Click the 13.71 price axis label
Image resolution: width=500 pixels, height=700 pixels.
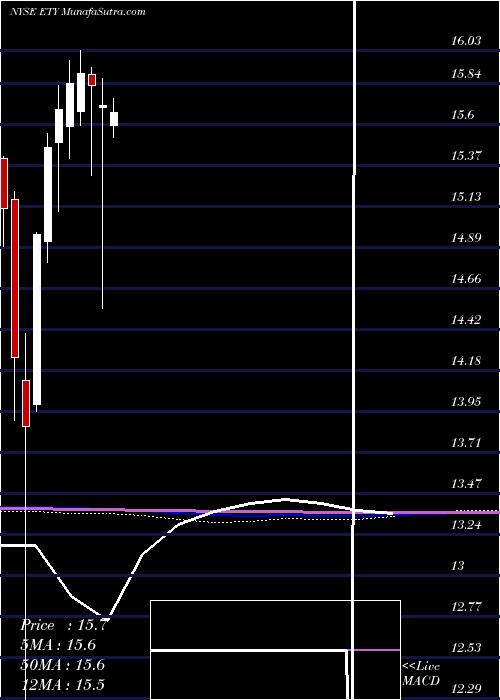tap(466, 443)
